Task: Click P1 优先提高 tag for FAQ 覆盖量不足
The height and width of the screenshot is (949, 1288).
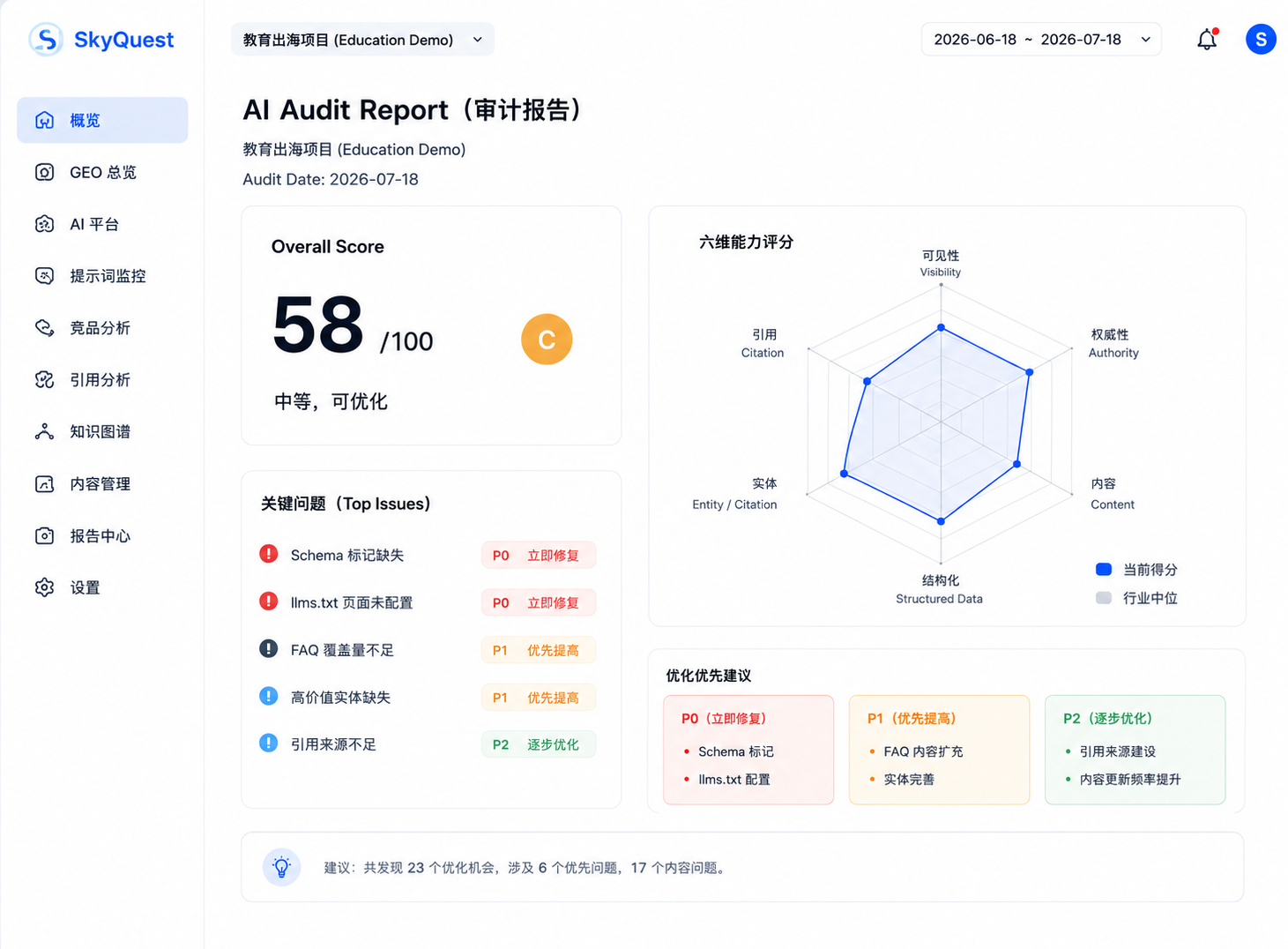Action: pyautogui.click(x=539, y=650)
